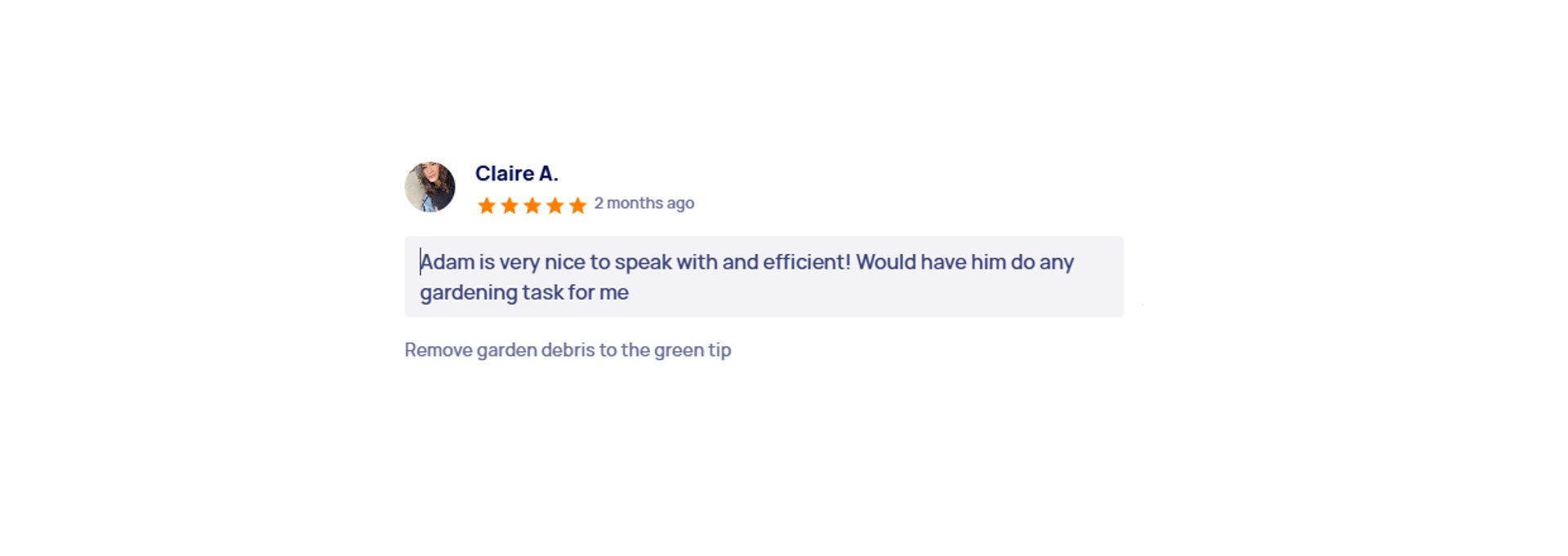Click the fifth orange rating star
Image resolution: width=1568 pixels, height=556 pixels.
pos(578,205)
